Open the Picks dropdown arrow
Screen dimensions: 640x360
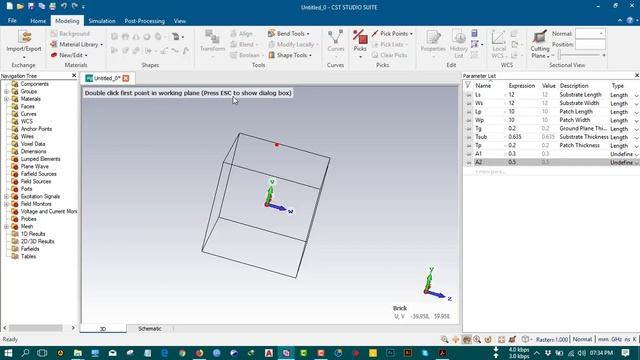[360, 57]
